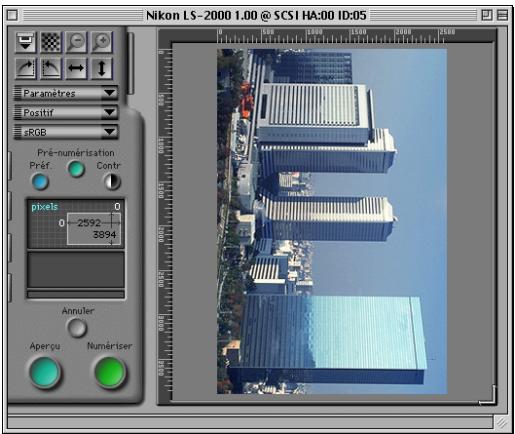Flip image horizontally icon
This screenshot has width=515, height=434.
click(76, 68)
